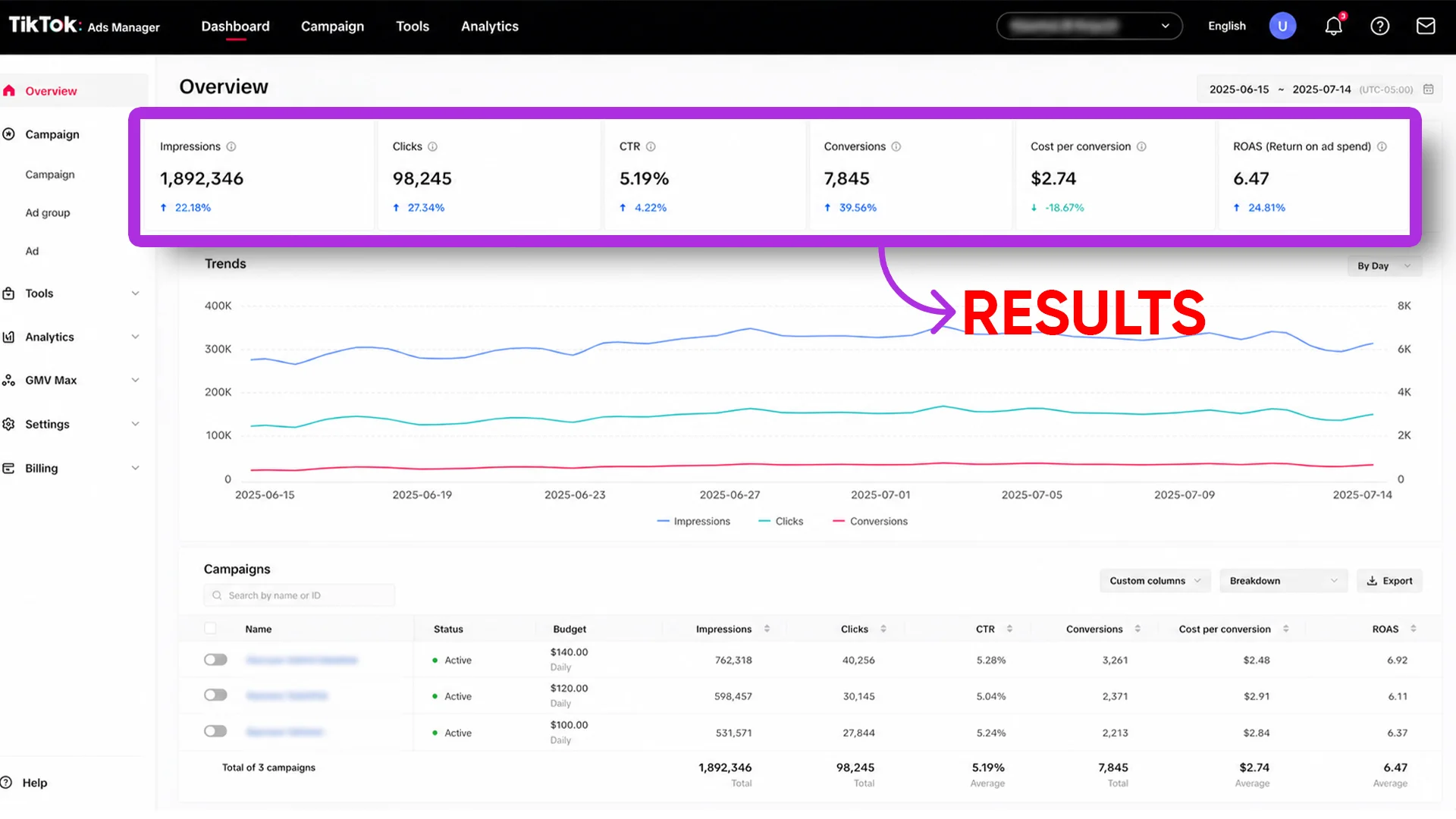The image size is (1456, 819).
Task: Open the date range calendar icon
Action: (x=1429, y=89)
